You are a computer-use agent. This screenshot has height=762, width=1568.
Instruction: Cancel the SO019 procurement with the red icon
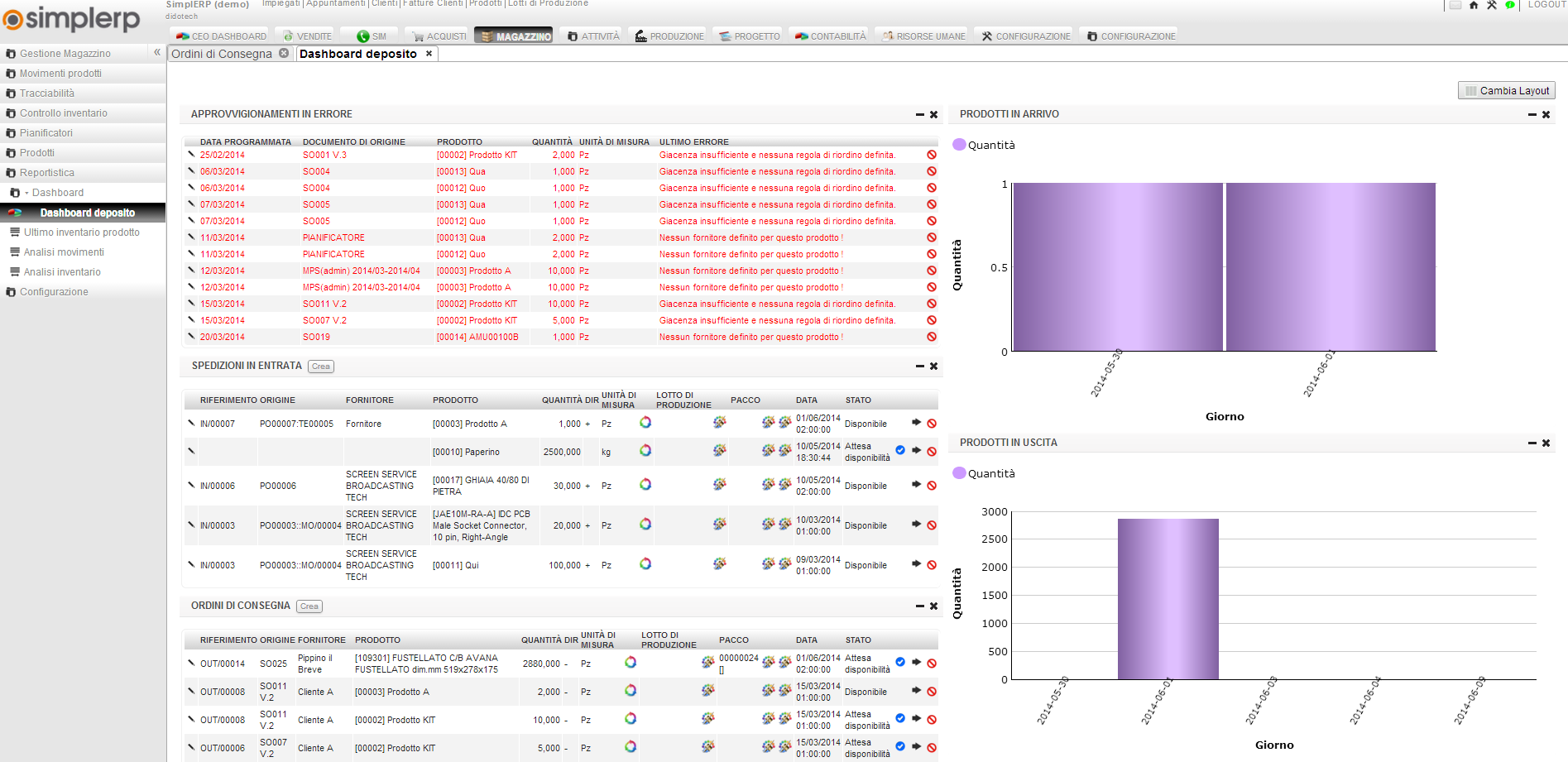932,337
